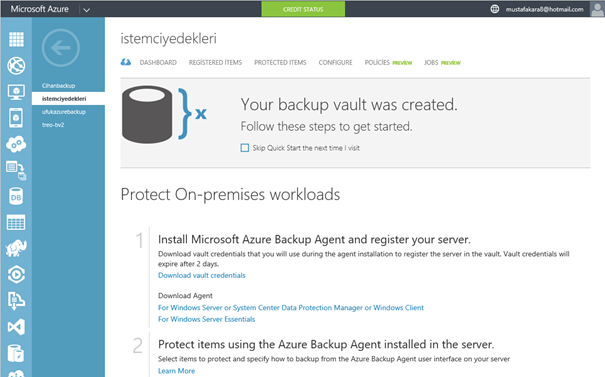This screenshot has height=377, width=605.
Task: Open SQL Databases DB icon
Action: [16, 196]
